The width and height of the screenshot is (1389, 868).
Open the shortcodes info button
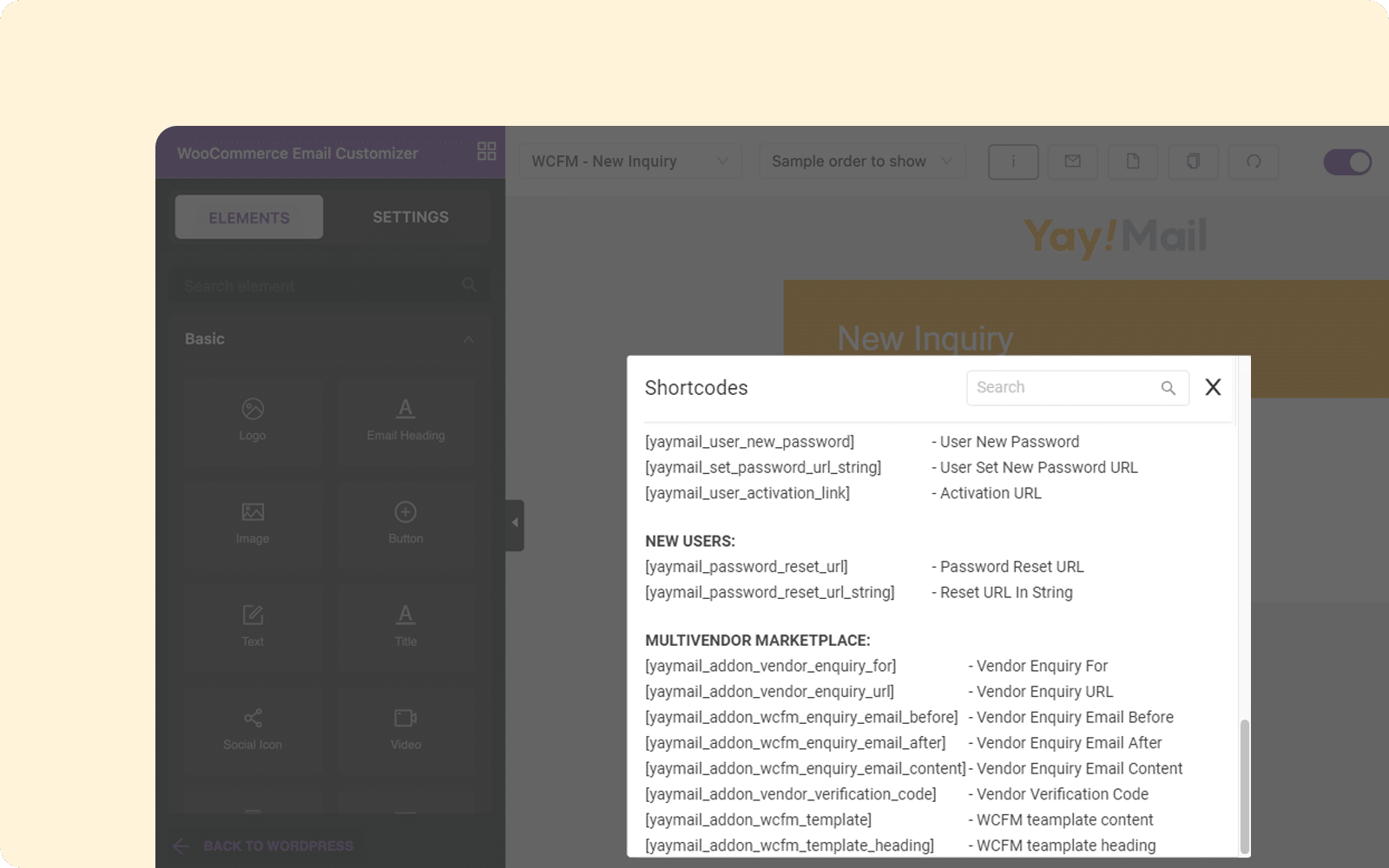click(x=1013, y=161)
